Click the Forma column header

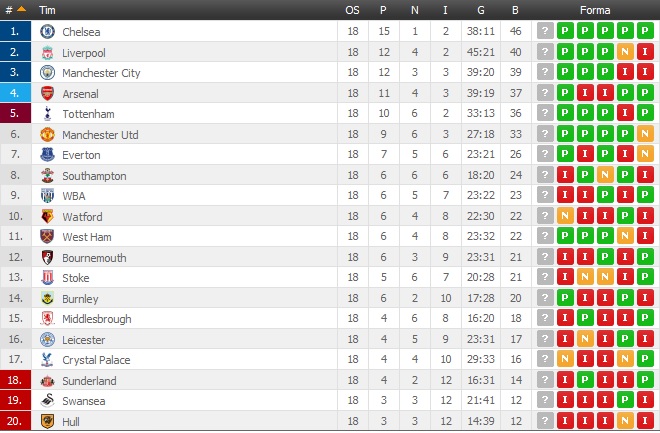[595, 9]
